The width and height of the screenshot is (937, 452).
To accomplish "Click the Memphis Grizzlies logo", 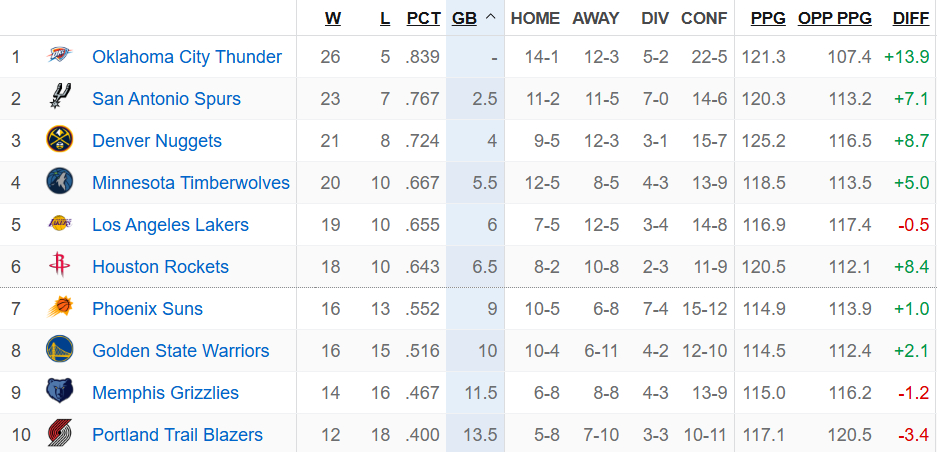I will click(60, 392).
